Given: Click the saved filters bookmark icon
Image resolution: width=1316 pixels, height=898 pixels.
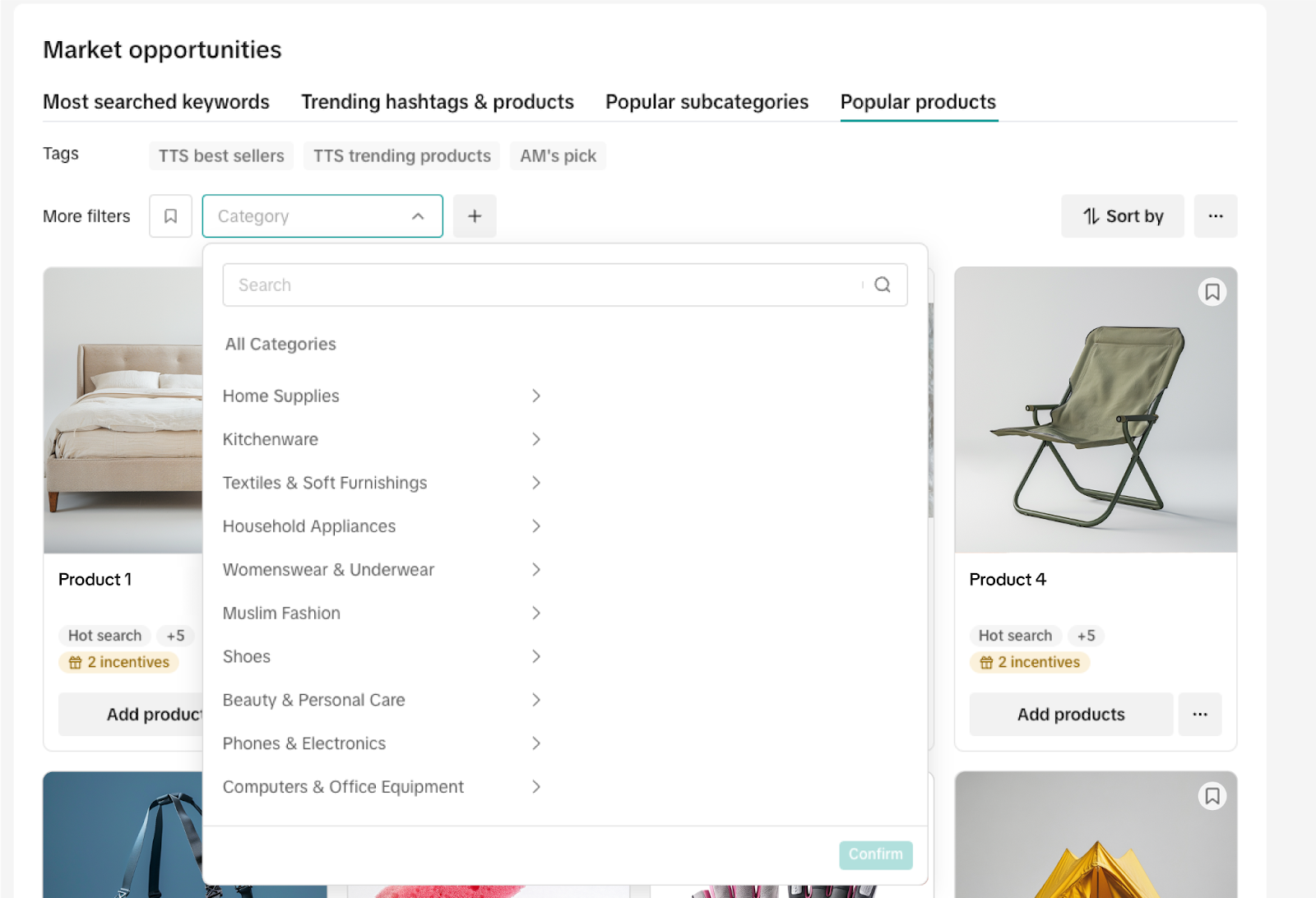Looking at the screenshot, I should click(170, 215).
